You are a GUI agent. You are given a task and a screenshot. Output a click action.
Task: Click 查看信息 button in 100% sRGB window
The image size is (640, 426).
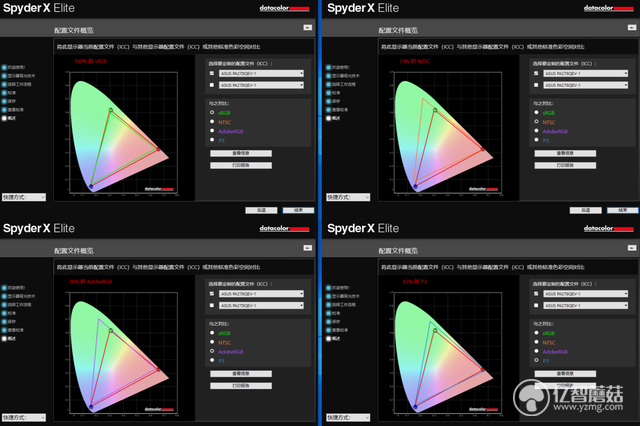pos(241,153)
